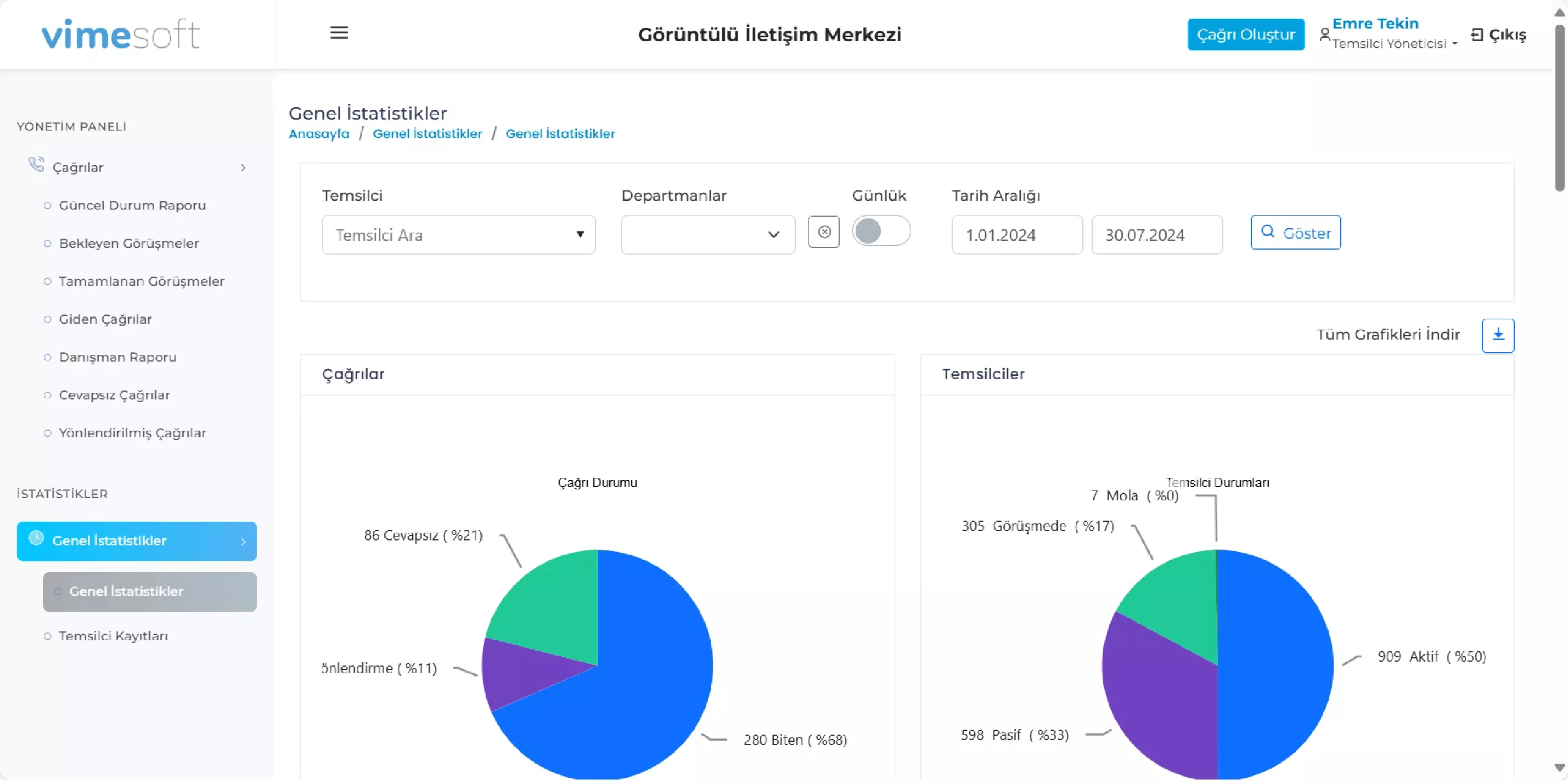Click the Anasayfa breadcrumb link
Viewport: 1568px width, 784px height.
click(319, 134)
